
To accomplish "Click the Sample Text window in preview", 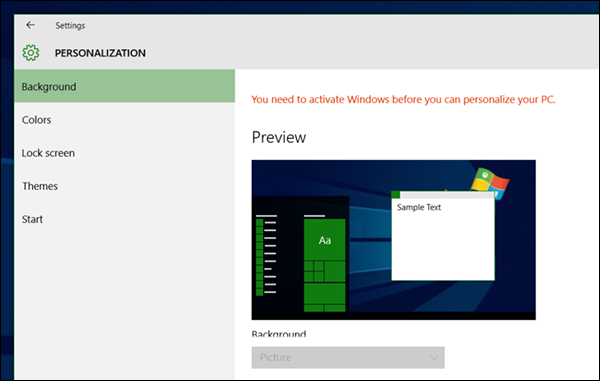I will 443,236.
